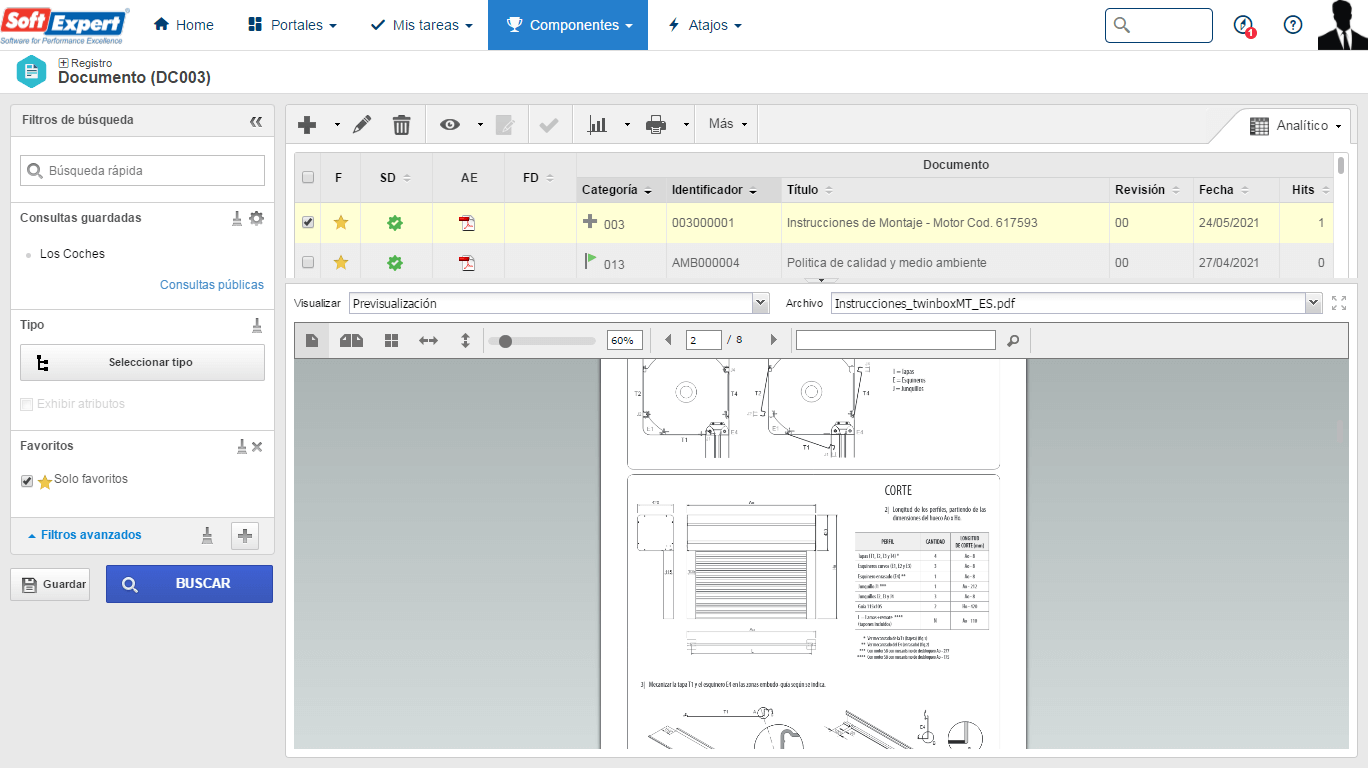Uncheck the Solo favoritos checkbox
The image size is (1368, 768).
pyautogui.click(x=27, y=481)
